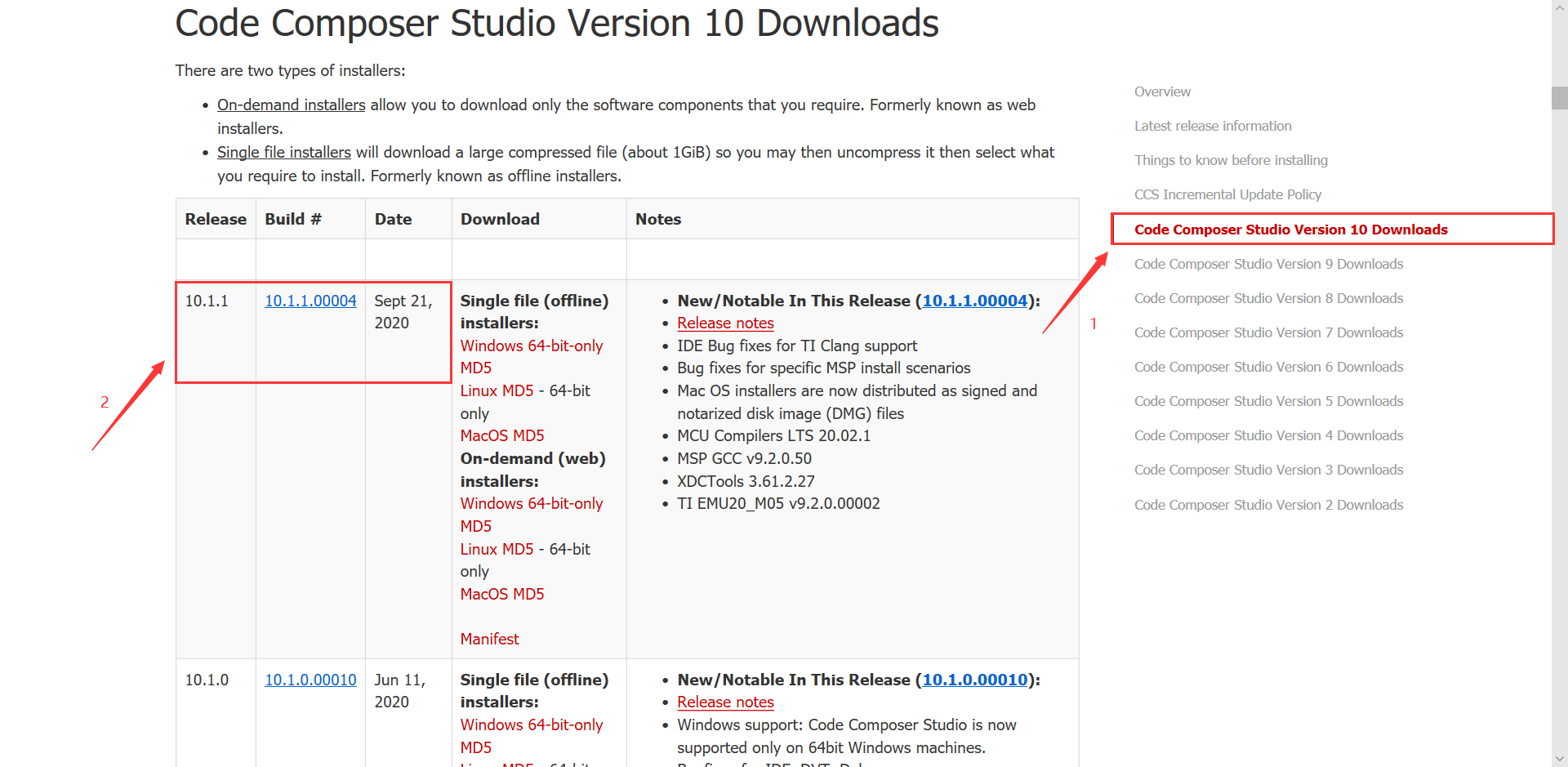Jump to Latest release information section
The width and height of the screenshot is (1568, 767).
click(x=1213, y=126)
